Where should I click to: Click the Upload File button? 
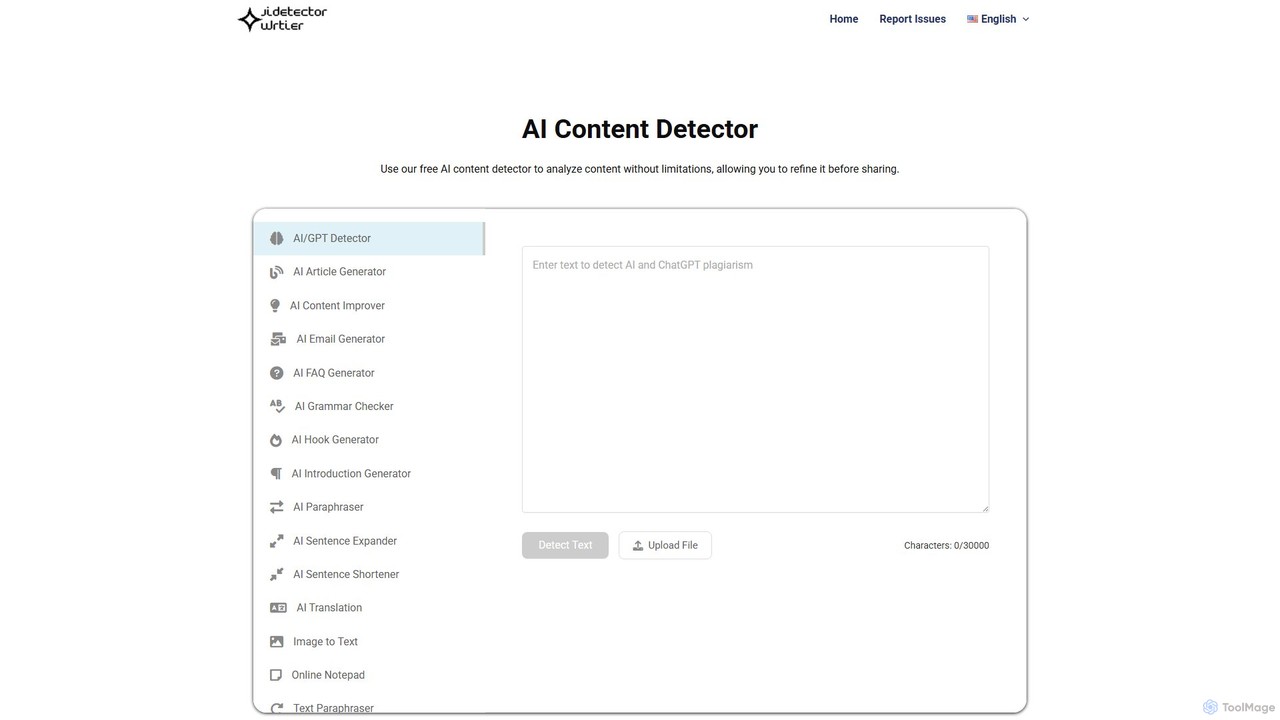pos(665,545)
